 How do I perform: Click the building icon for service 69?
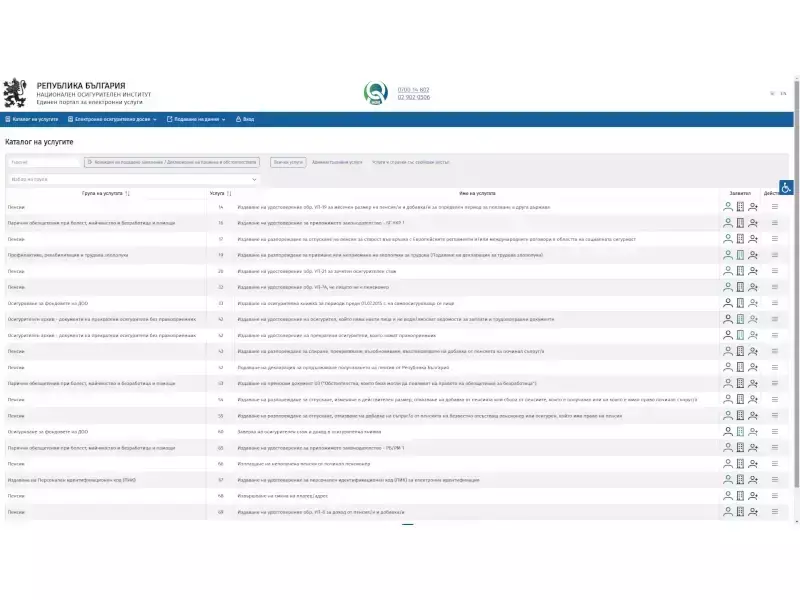point(741,512)
